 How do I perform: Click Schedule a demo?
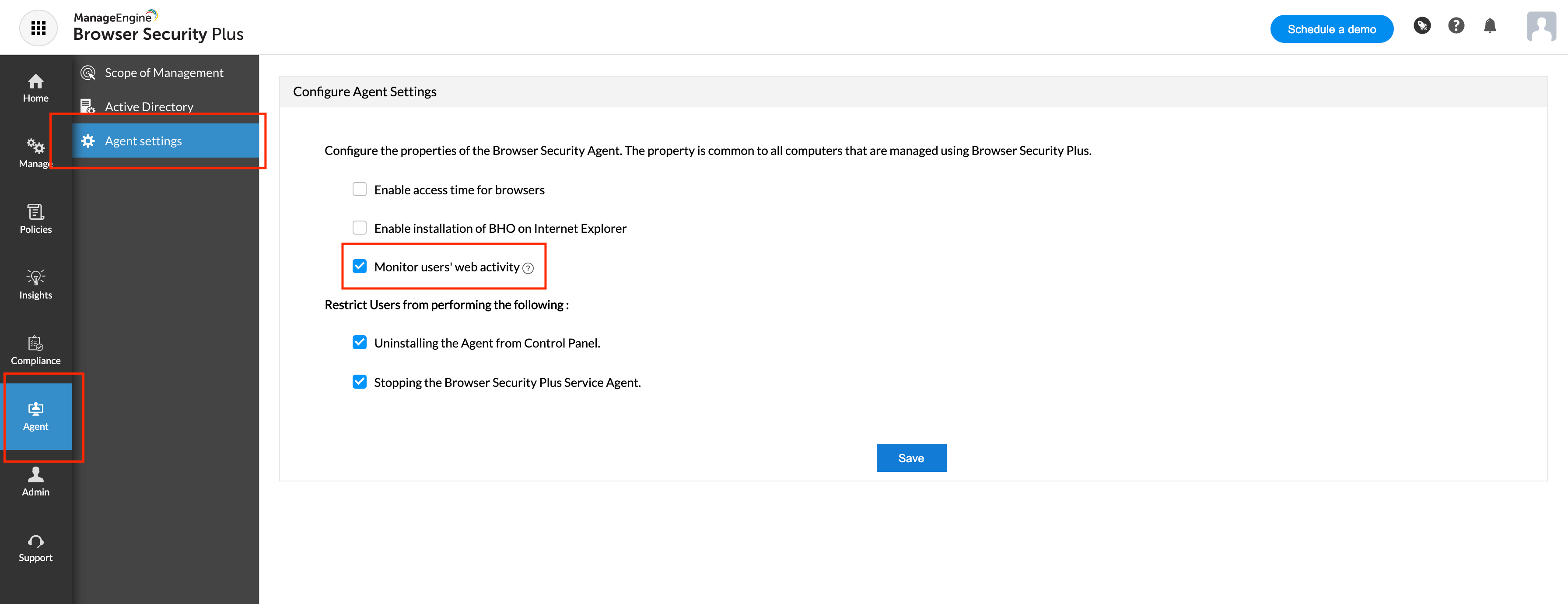tap(1331, 28)
